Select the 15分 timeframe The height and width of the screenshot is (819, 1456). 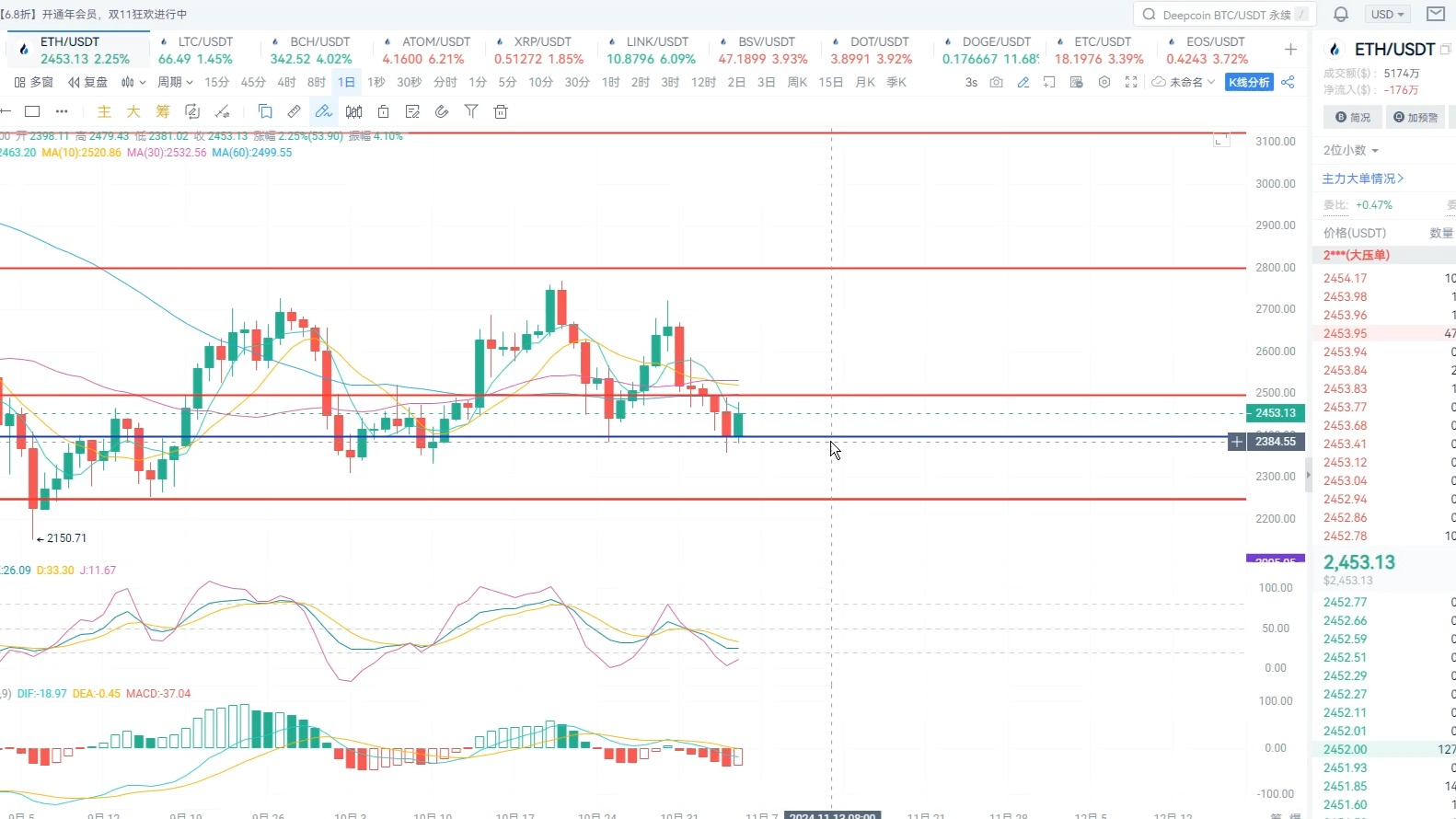click(x=216, y=82)
